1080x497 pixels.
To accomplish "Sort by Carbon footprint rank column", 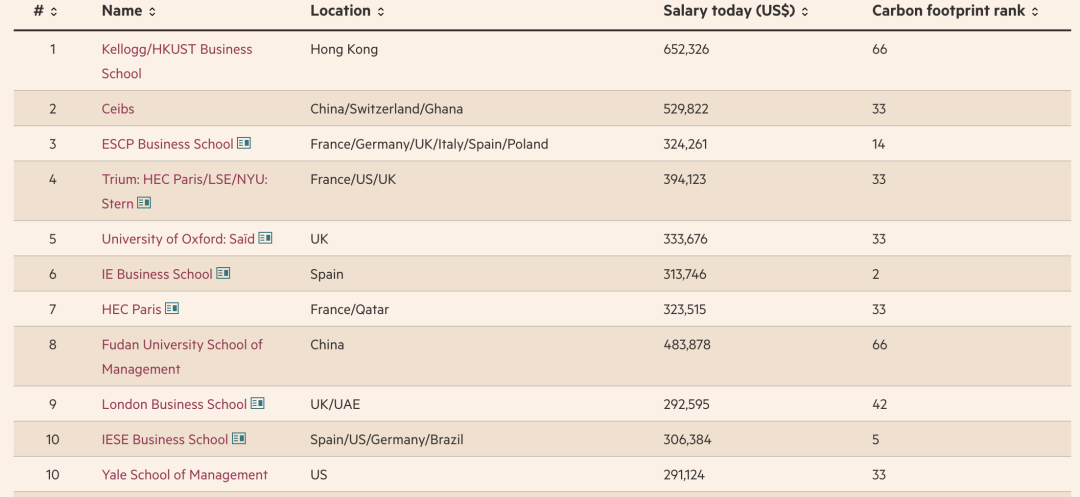I will point(955,11).
